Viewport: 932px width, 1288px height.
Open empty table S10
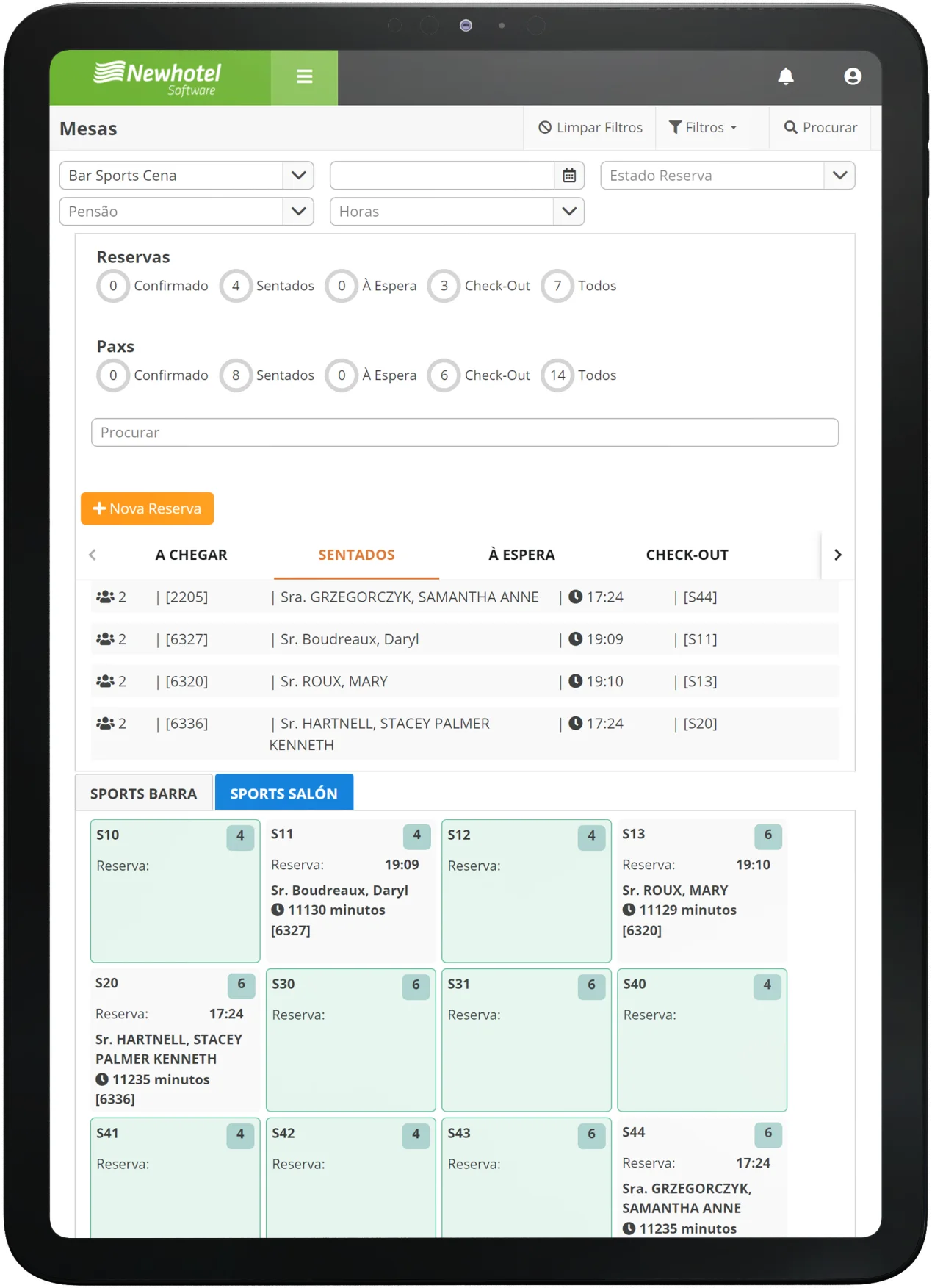click(176, 891)
